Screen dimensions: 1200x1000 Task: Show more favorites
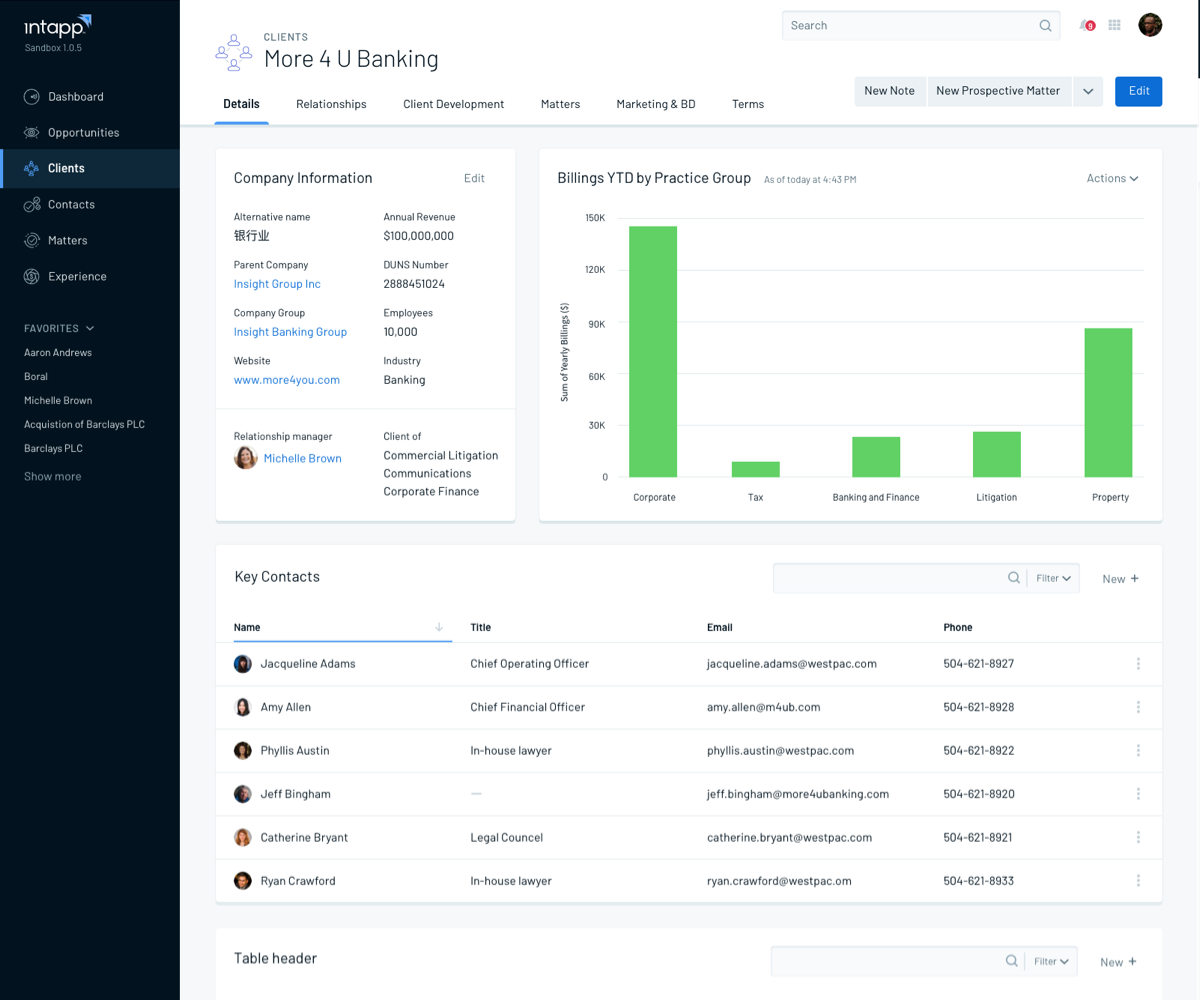(x=53, y=476)
